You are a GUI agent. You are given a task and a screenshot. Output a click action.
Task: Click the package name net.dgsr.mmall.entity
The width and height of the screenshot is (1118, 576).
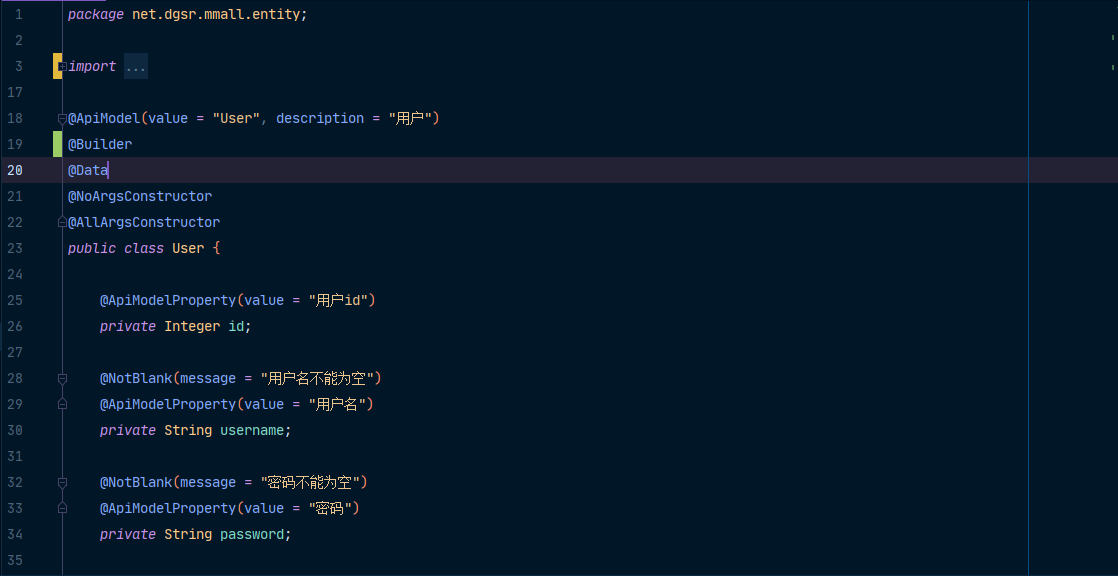pyautogui.click(x=220, y=15)
